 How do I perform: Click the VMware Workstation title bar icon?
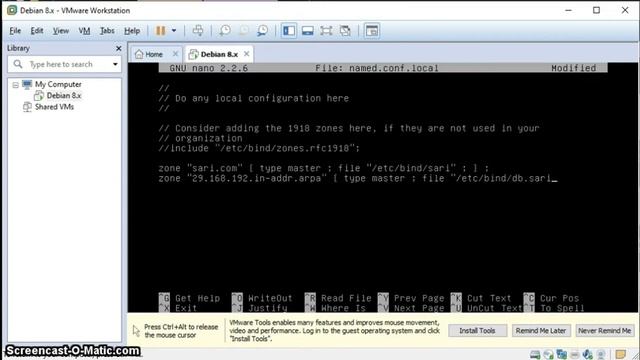point(12,10)
